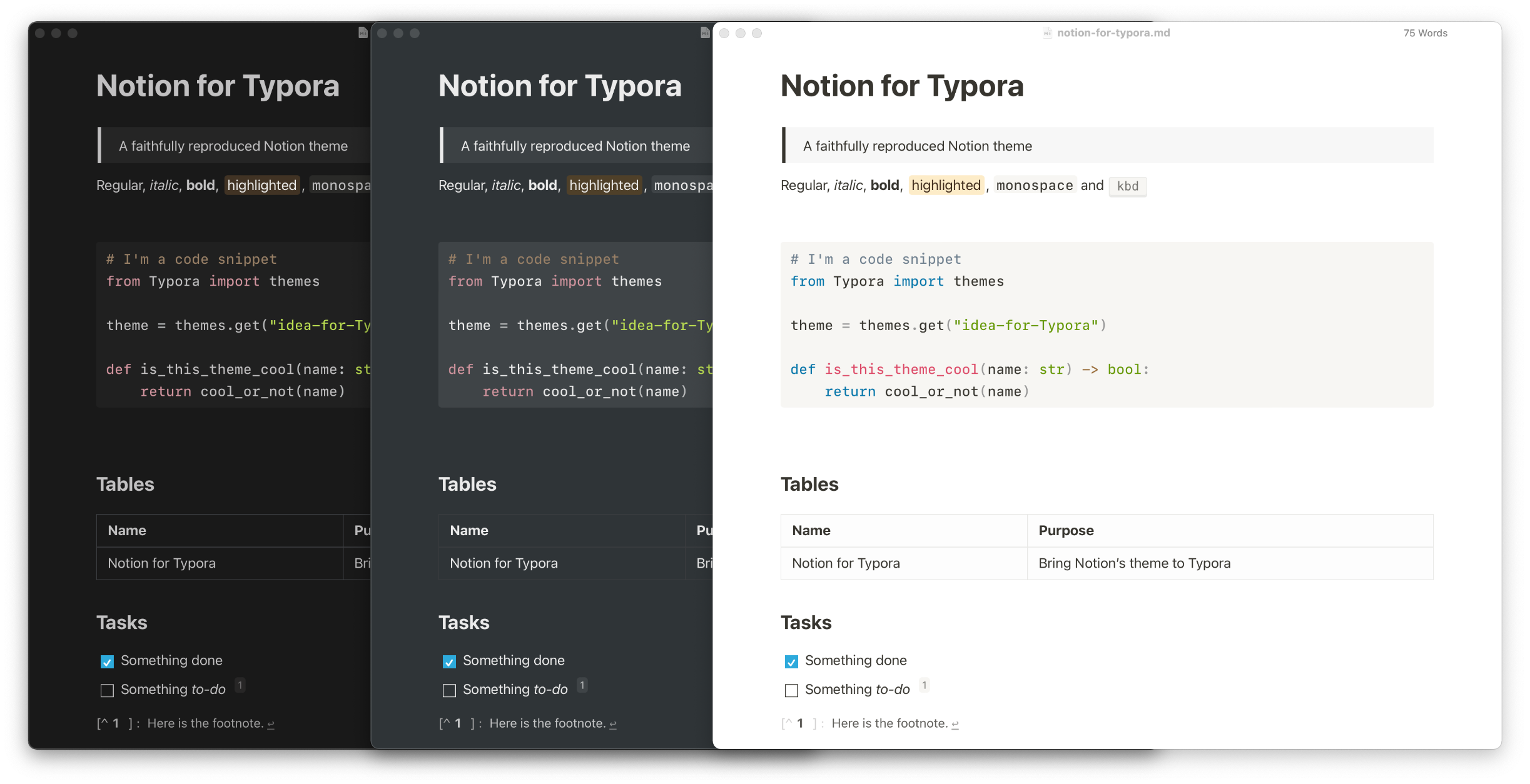Click footnote superscript 1 in the gray middle window
The width and height of the screenshot is (1530, 784).
pyautogui.click(x=582, y=685)
